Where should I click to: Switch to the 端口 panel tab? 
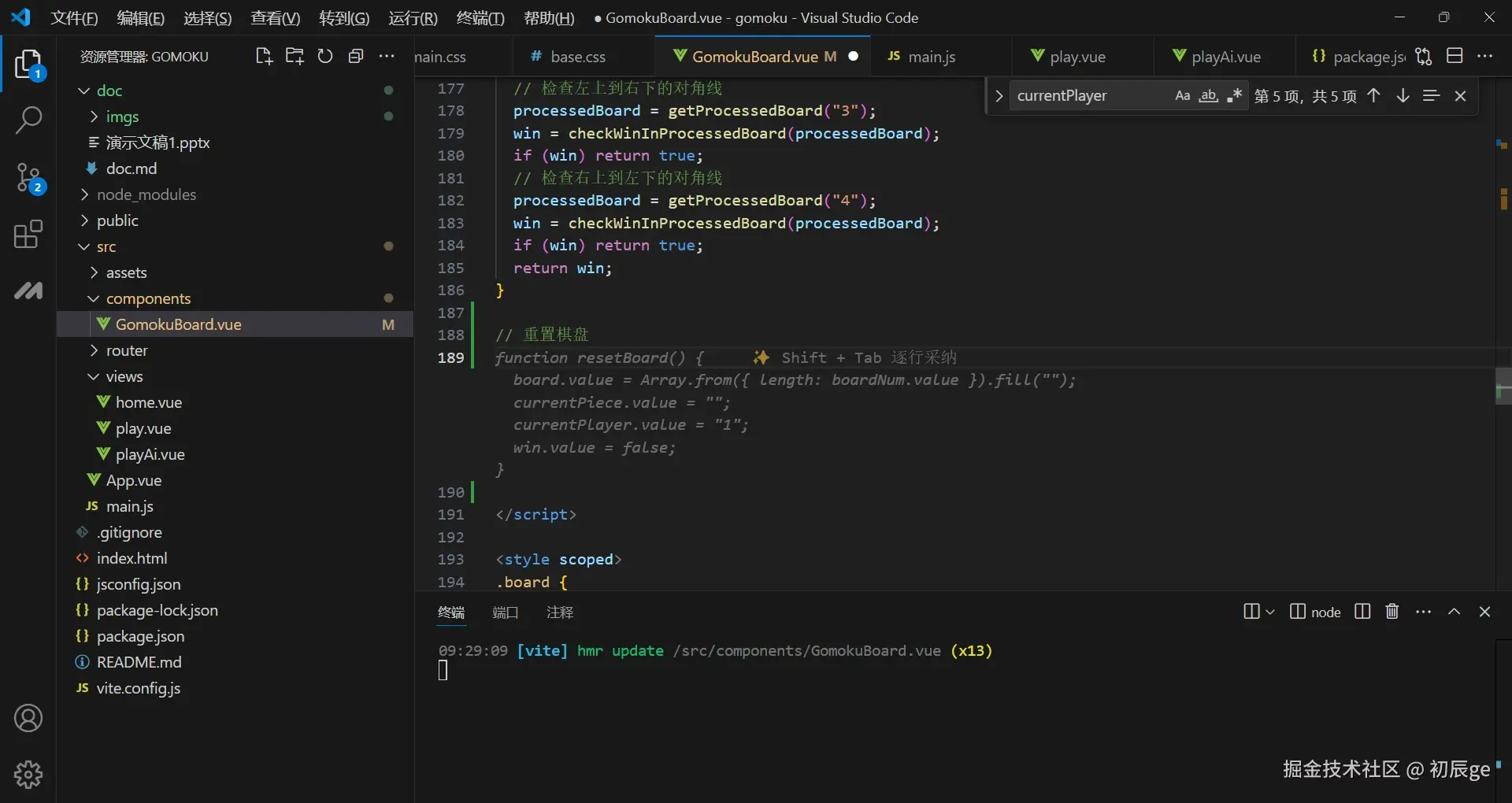(x=506, y=612)
